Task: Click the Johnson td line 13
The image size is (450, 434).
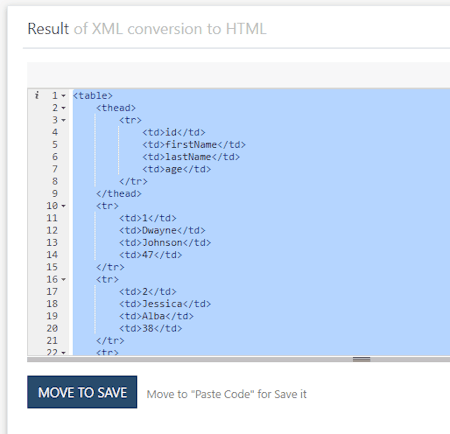Action: click(165, 243)
